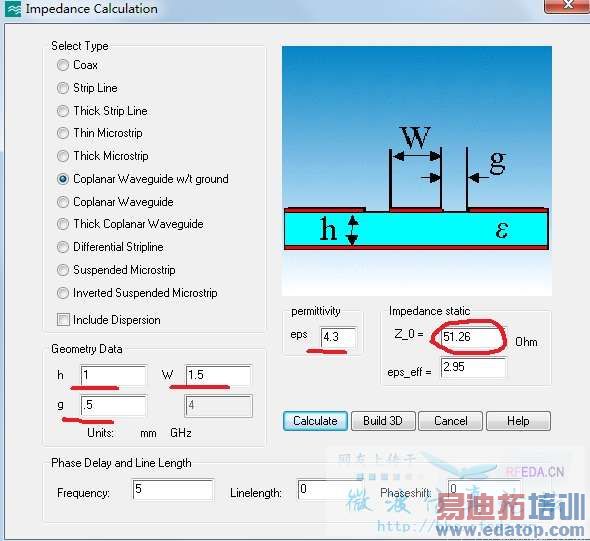
Task: Close the Impedance Calculation dialog
Action: coord(567,5)
